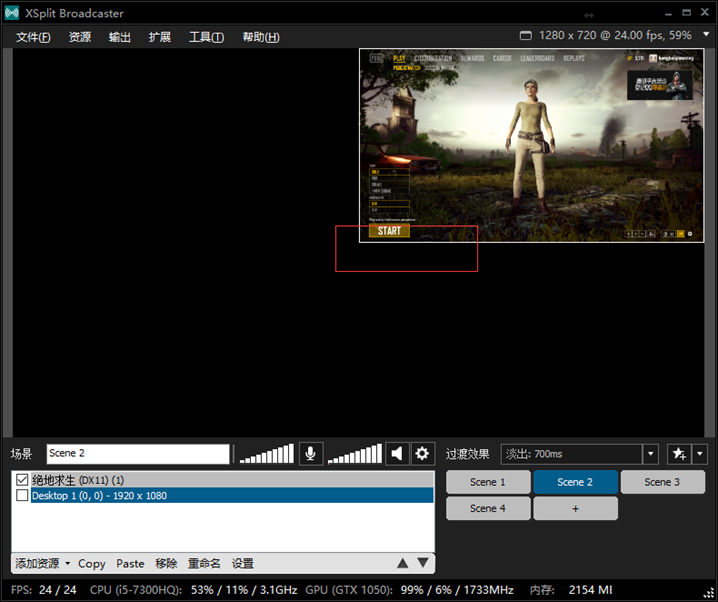Adjust the speaker volume level bars

coord(355,454)
